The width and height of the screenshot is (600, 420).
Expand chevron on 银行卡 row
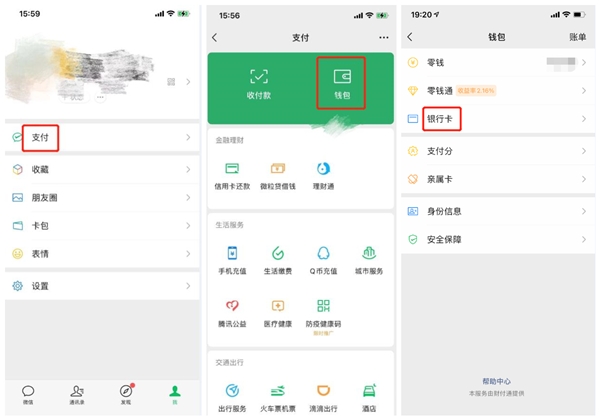coord(584,119)
